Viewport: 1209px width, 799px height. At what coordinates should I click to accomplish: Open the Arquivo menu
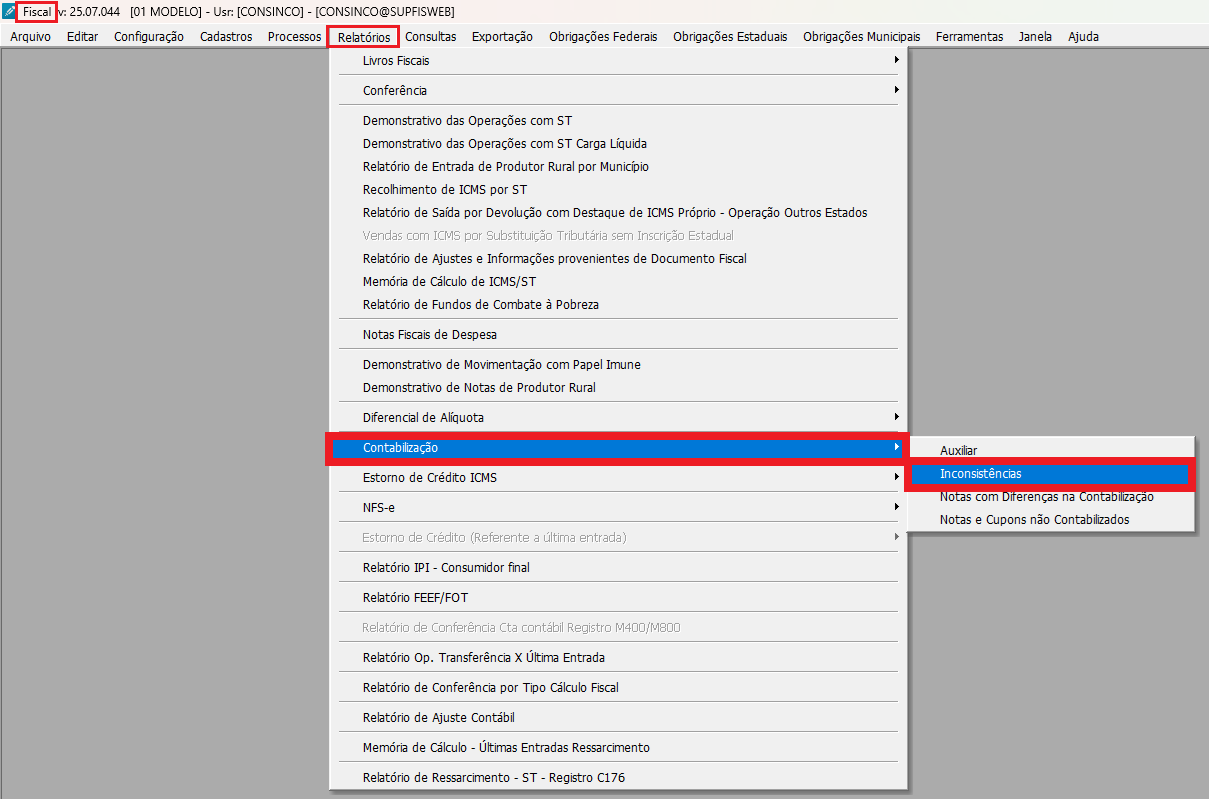[x=31, y=37]
